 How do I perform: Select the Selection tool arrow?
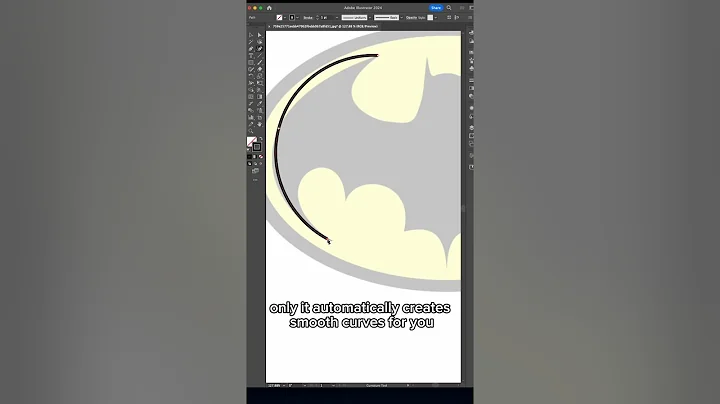(x=251, y=35)
